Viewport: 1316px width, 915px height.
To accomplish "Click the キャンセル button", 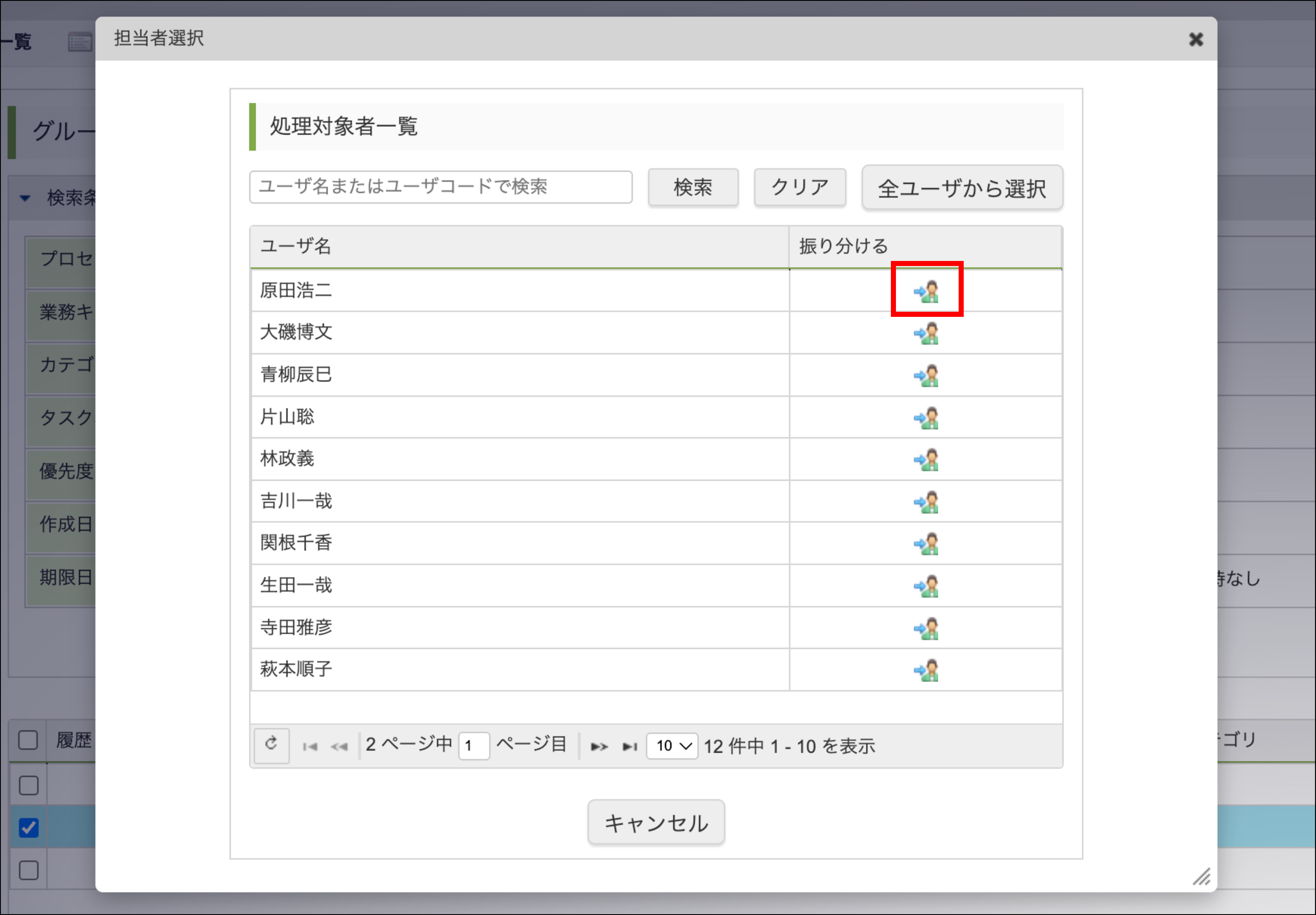I will [x=655, y=823].
